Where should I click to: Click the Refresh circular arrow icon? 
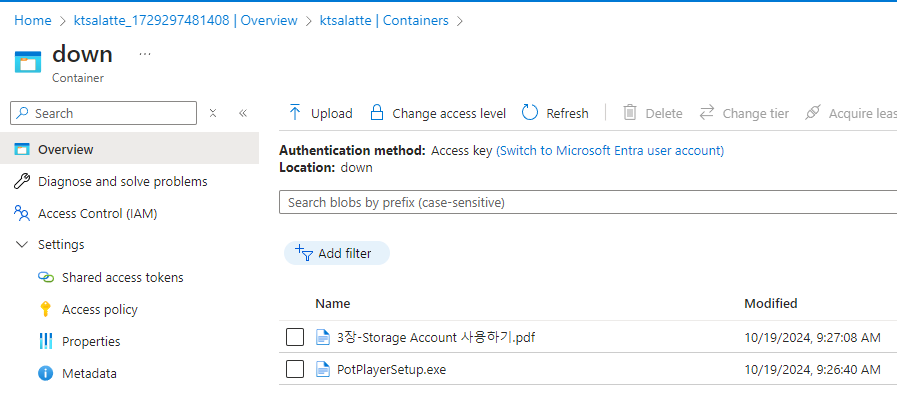click(x=530, y=113)
